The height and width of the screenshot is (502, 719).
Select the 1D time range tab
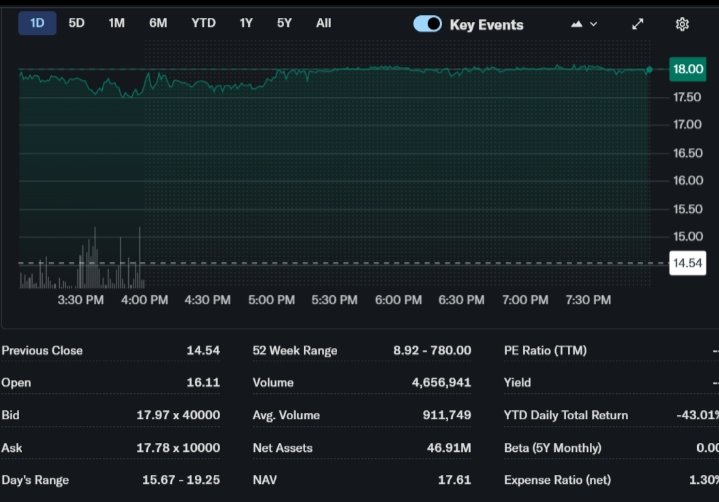point(37,23)
